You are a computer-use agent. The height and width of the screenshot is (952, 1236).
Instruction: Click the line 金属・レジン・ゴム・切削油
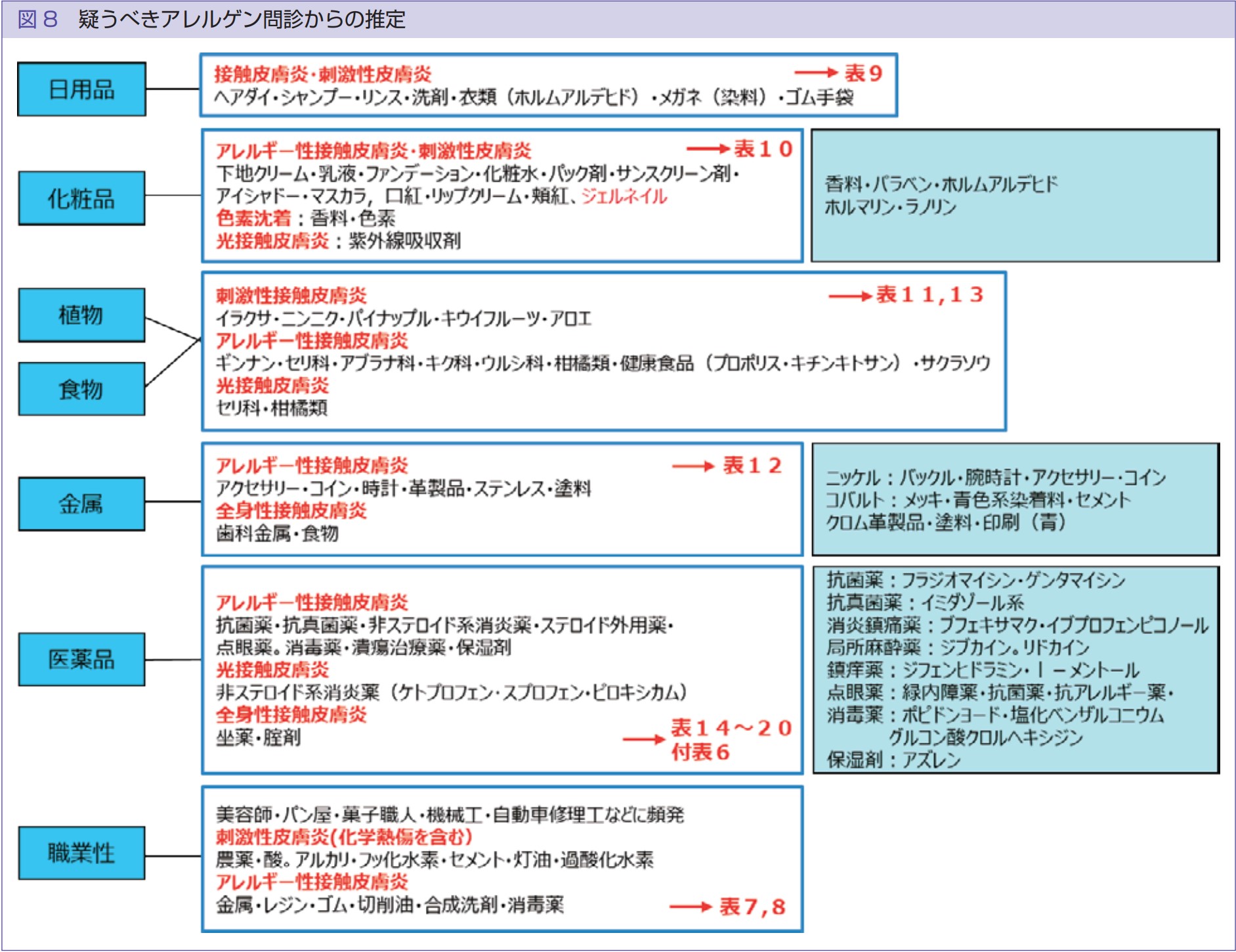390,905
